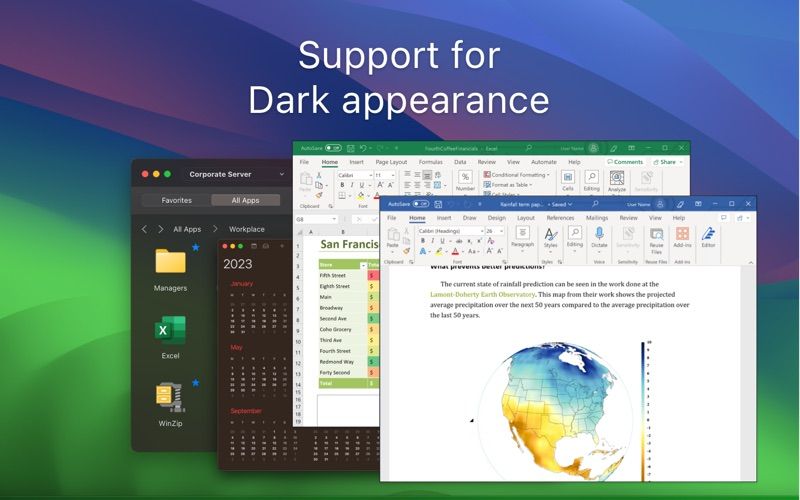Click Undo in Excel title bar
The width and height of the screenshot is (800, 500).
pyautogui.click(x=363, y=148)
